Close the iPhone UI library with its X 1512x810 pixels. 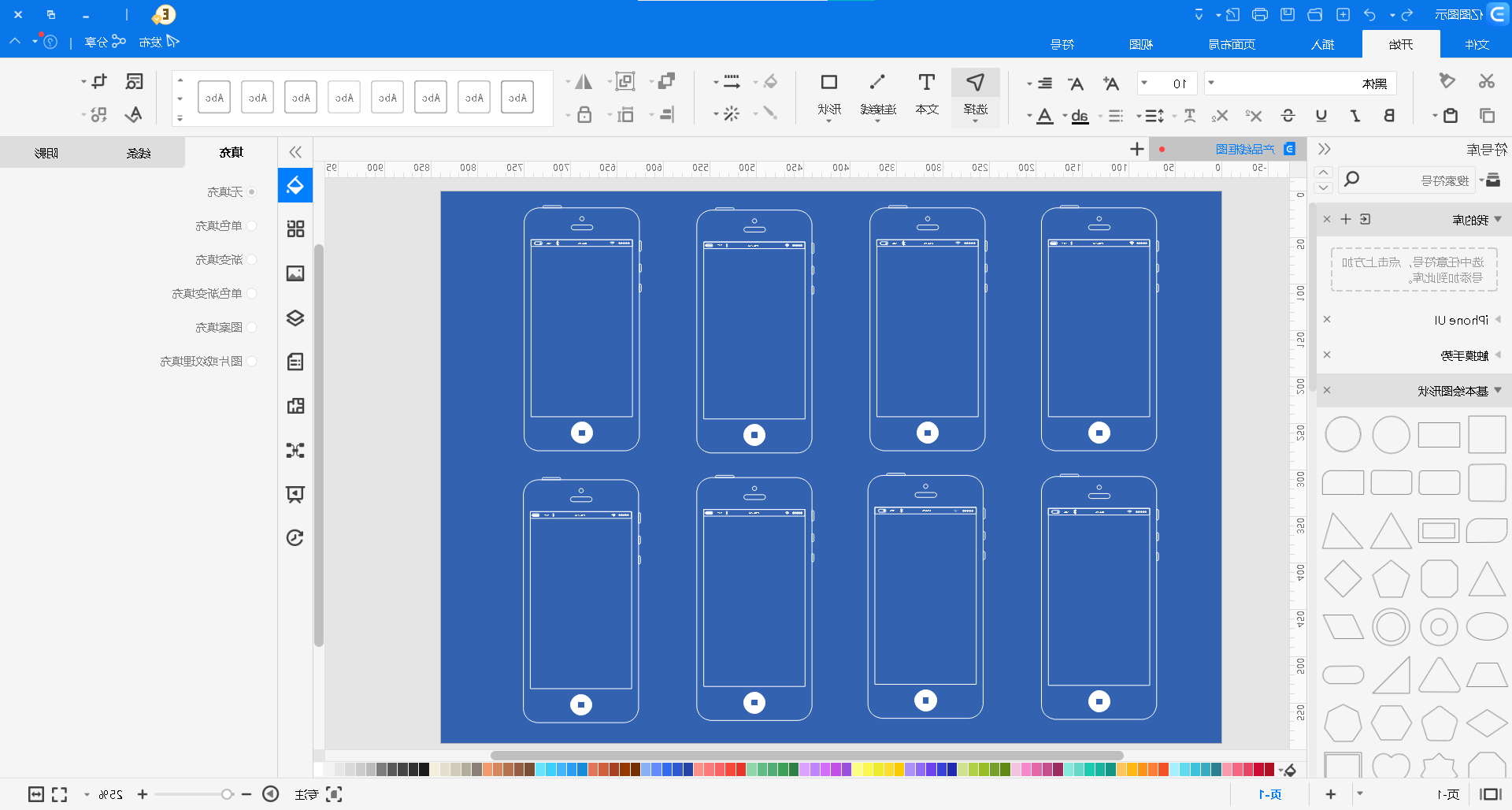coord(1327,319)
